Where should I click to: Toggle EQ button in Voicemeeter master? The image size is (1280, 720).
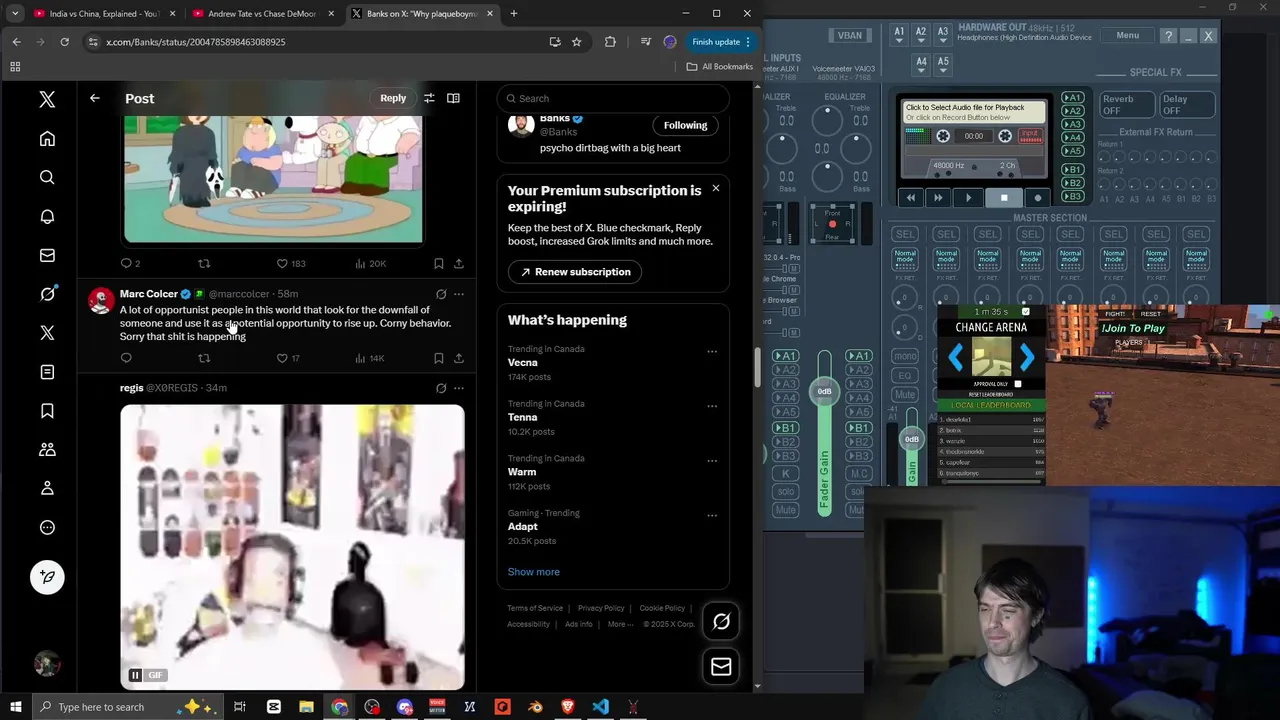[905, 376]
